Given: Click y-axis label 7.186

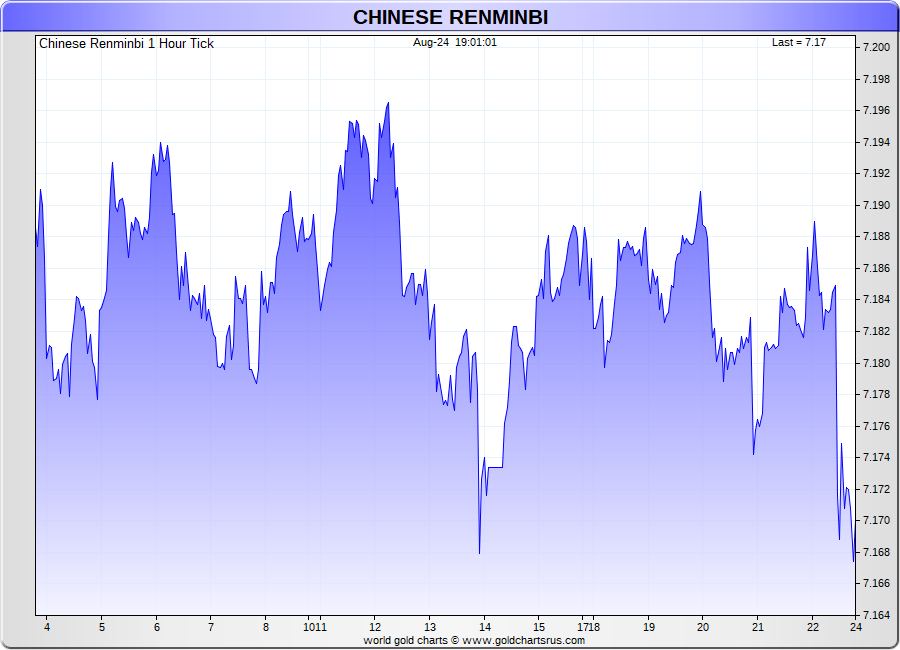Looking at the screenshot, I should (x=876, y=268).
